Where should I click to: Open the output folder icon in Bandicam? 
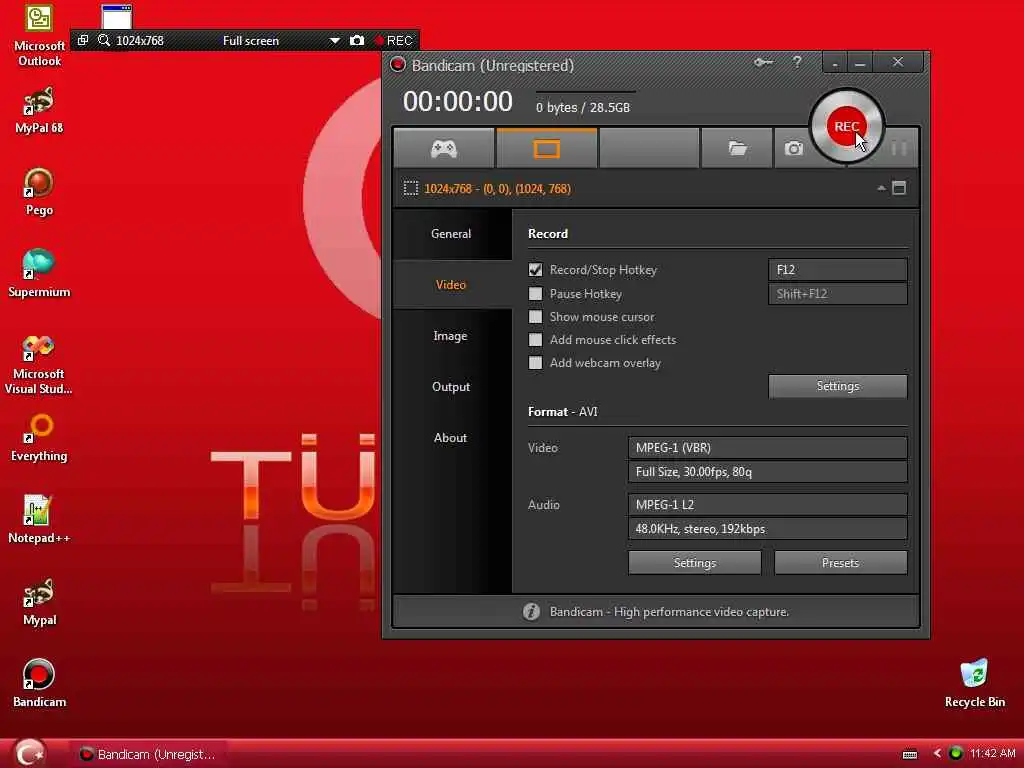[x=737, y=149]
